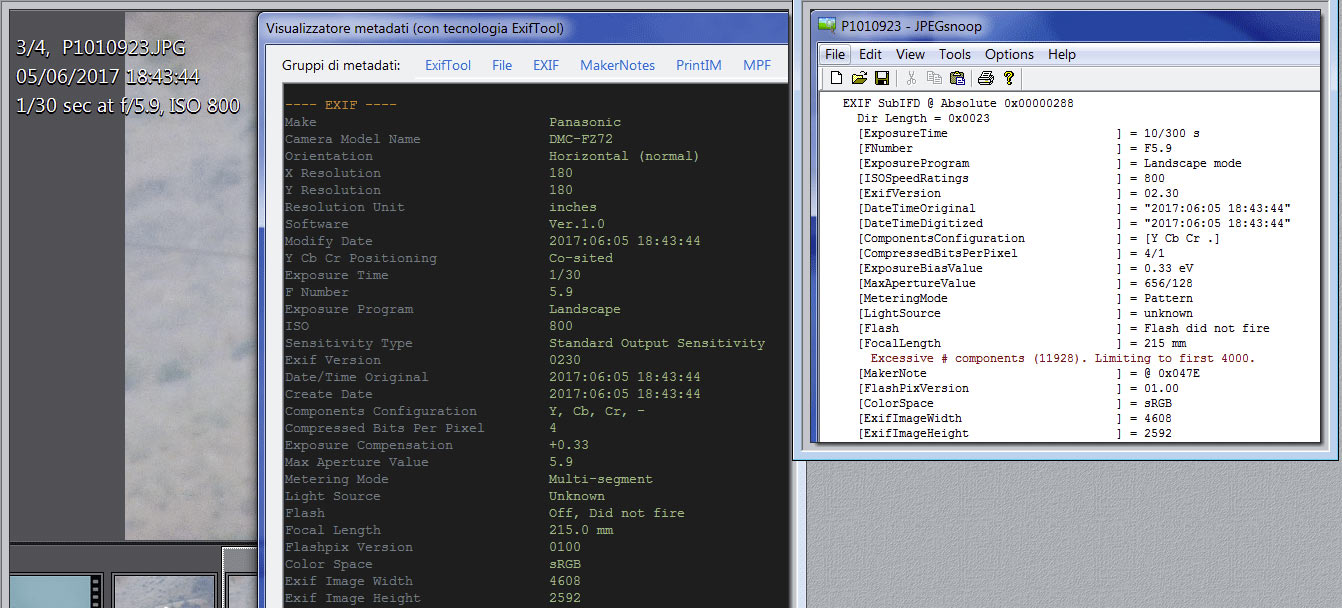1342x608 pixels.
Task: Open the View menu in JPEGsnoop
Action: click(x=910, y=54)
